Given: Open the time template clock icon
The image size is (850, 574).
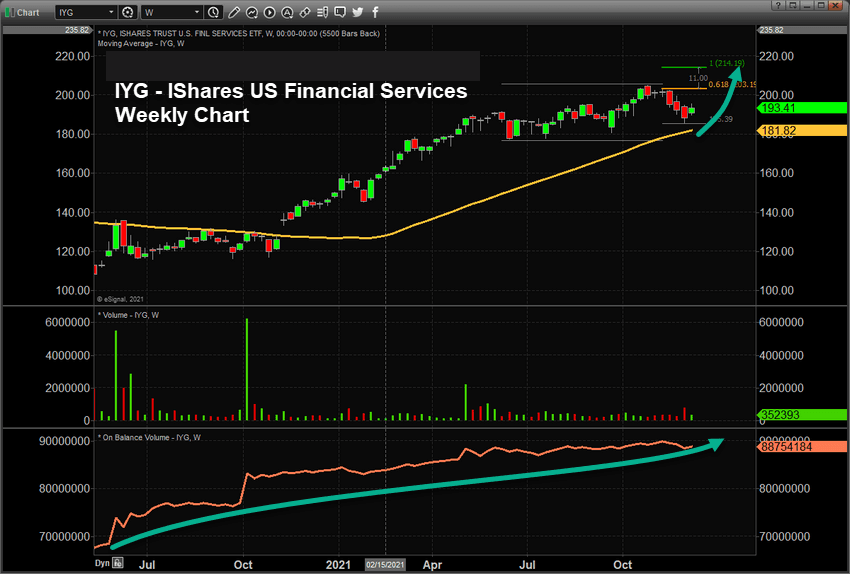Looking at the screenshot, I should coord(214,12).
